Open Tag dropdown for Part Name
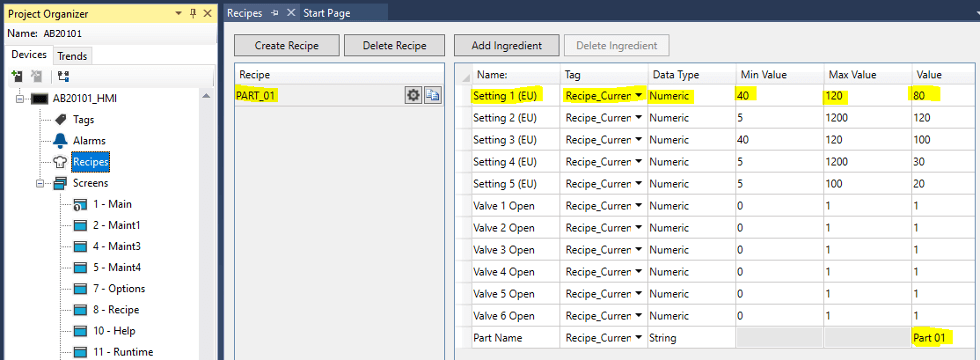 click(638, 338)
